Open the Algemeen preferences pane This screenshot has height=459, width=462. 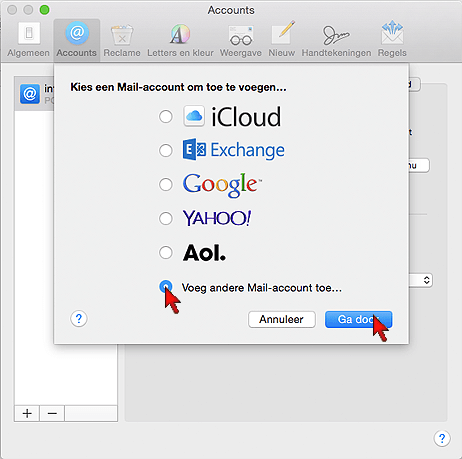(x=29, y=39)
